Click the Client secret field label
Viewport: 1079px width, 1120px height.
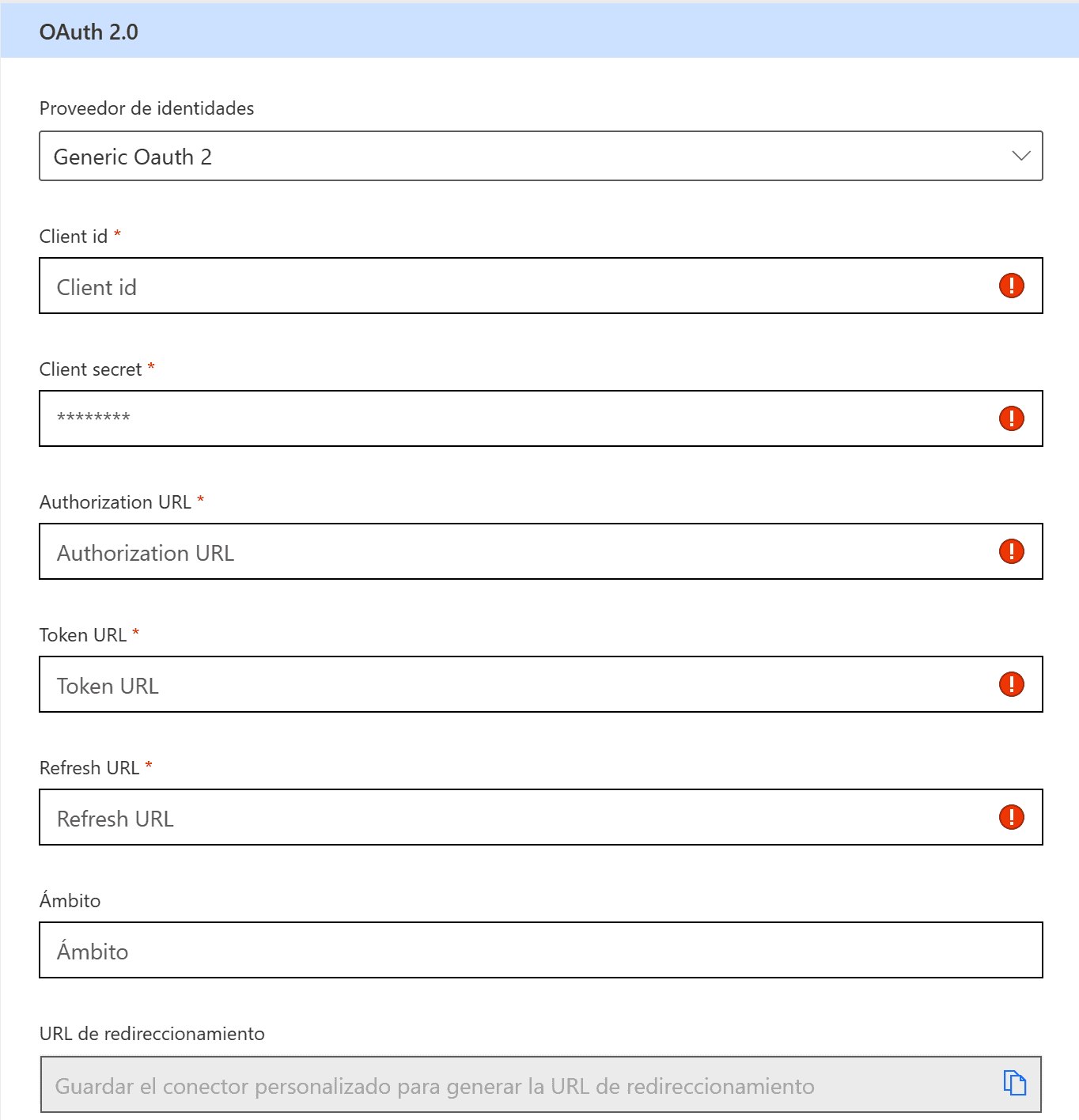tap(90, 369)
